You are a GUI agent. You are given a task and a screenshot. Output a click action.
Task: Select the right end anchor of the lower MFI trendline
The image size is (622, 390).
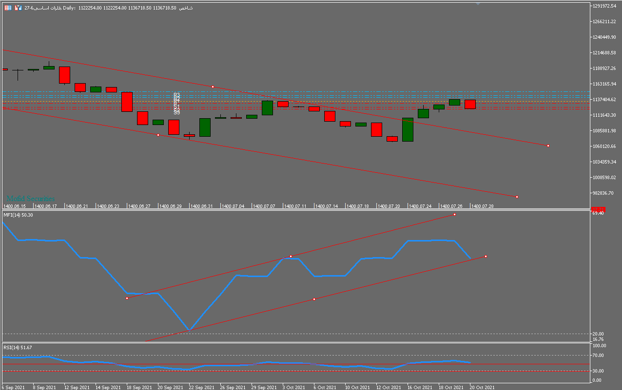pos(486,256)
